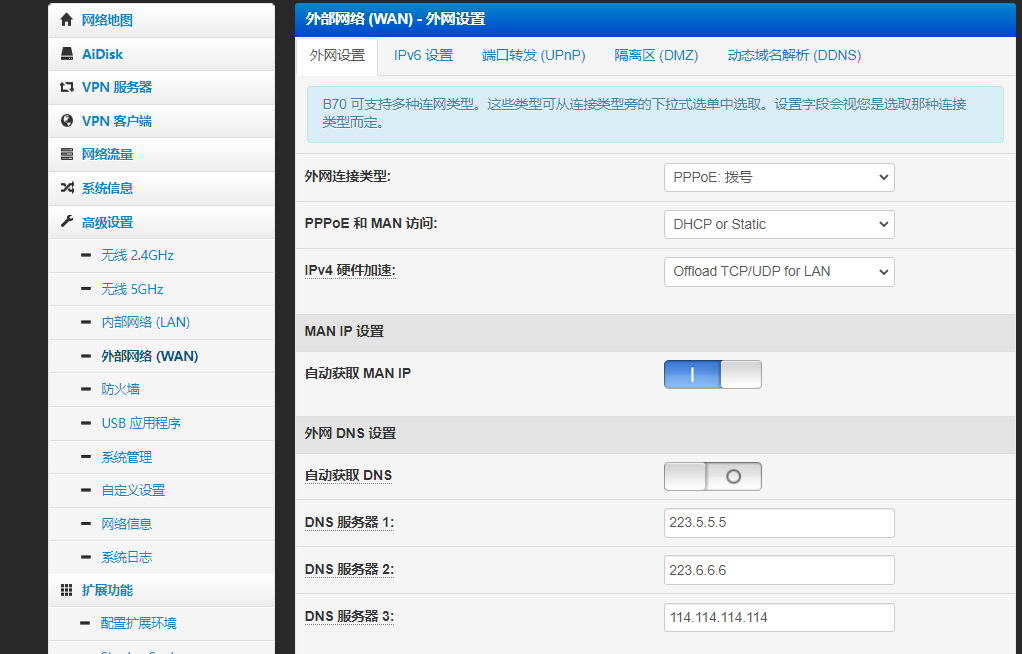The height and width of the screenshot is (654, 1022).
Task: Click the DNS 服务器 3 input field
Action: click(779, 617)
